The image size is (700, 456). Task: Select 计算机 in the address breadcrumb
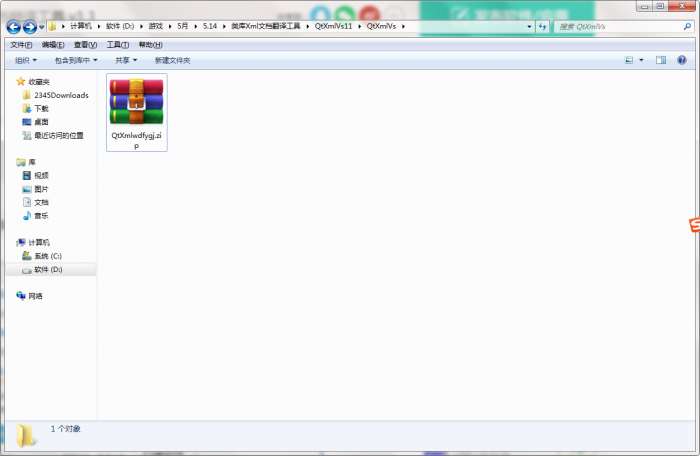(81, 26)
